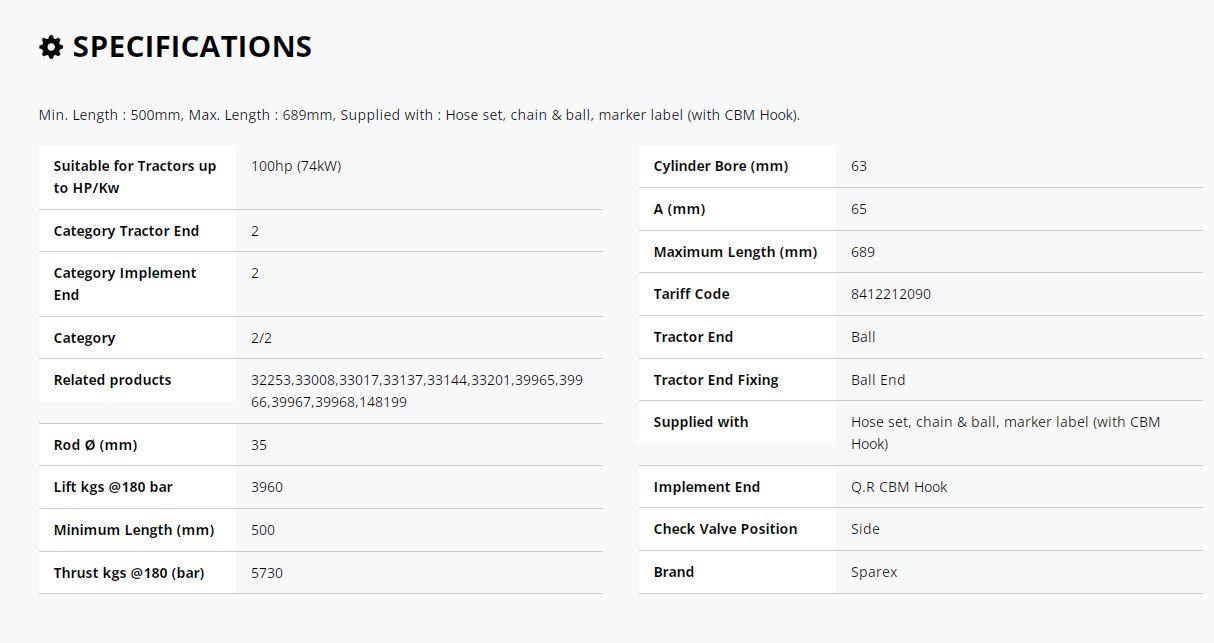Select the Thrust kgs value 5730

(x=267, y=573)
